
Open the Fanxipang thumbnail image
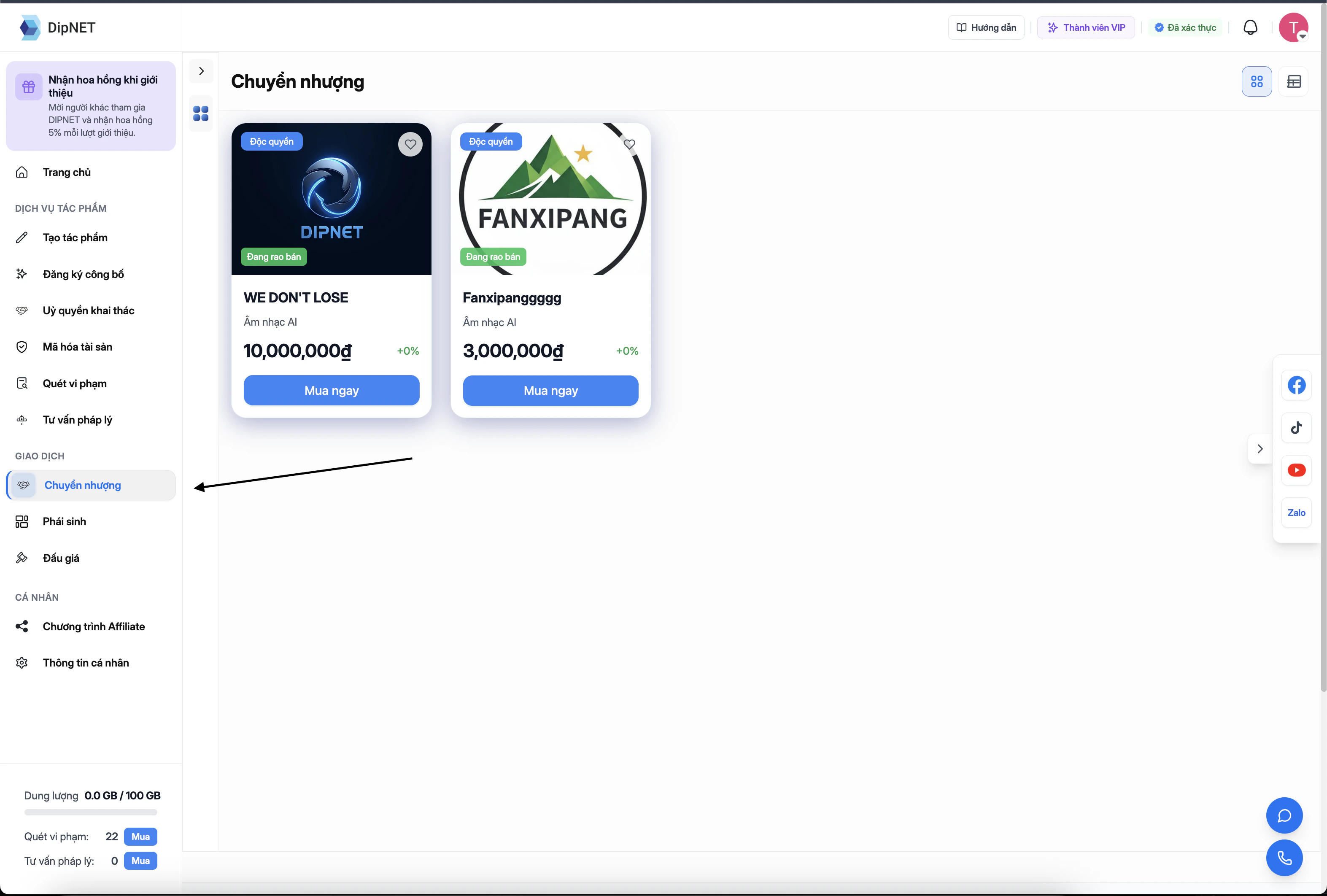coord(550,199)
